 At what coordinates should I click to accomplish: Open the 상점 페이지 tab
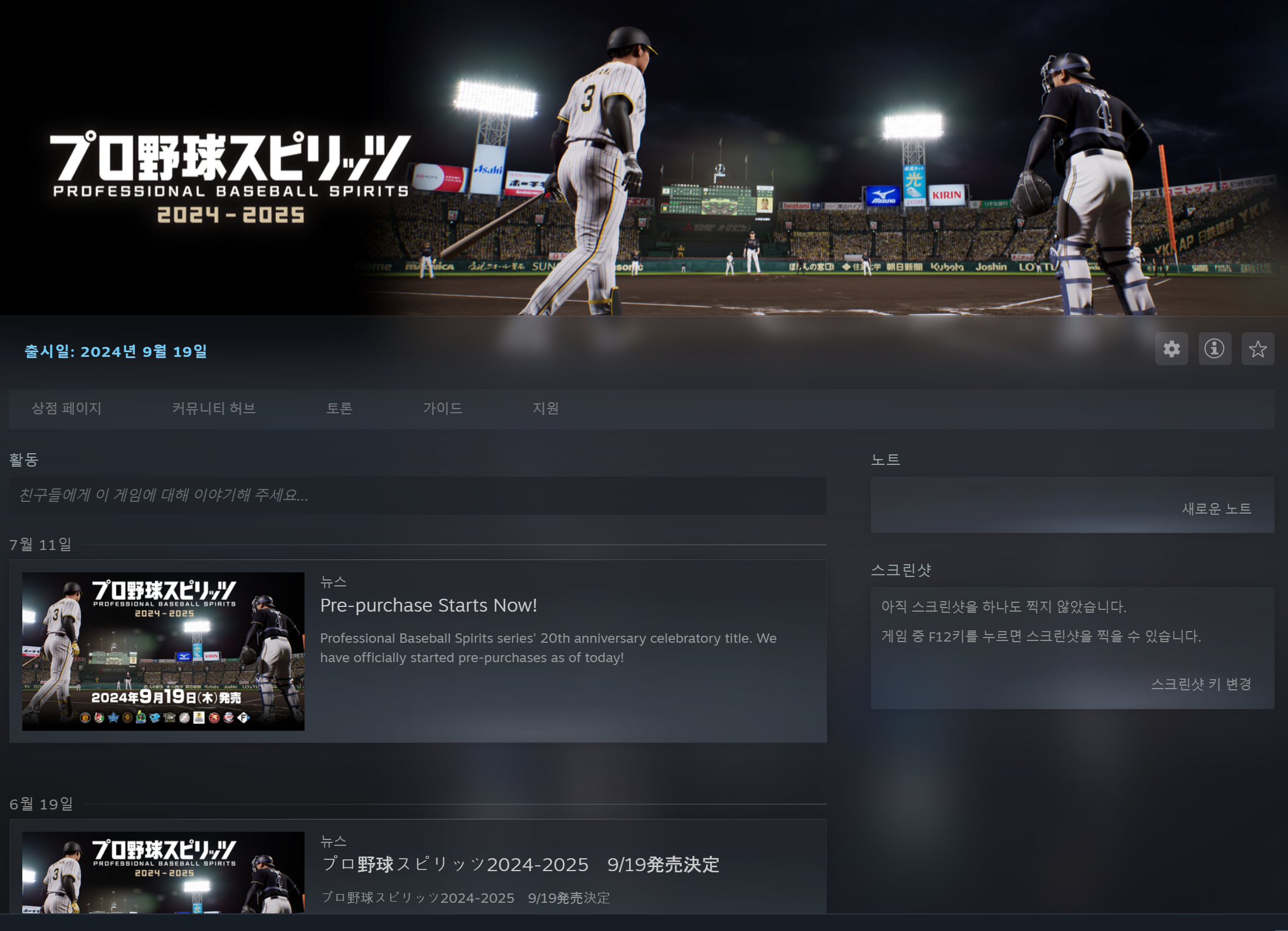coord(66,408)
